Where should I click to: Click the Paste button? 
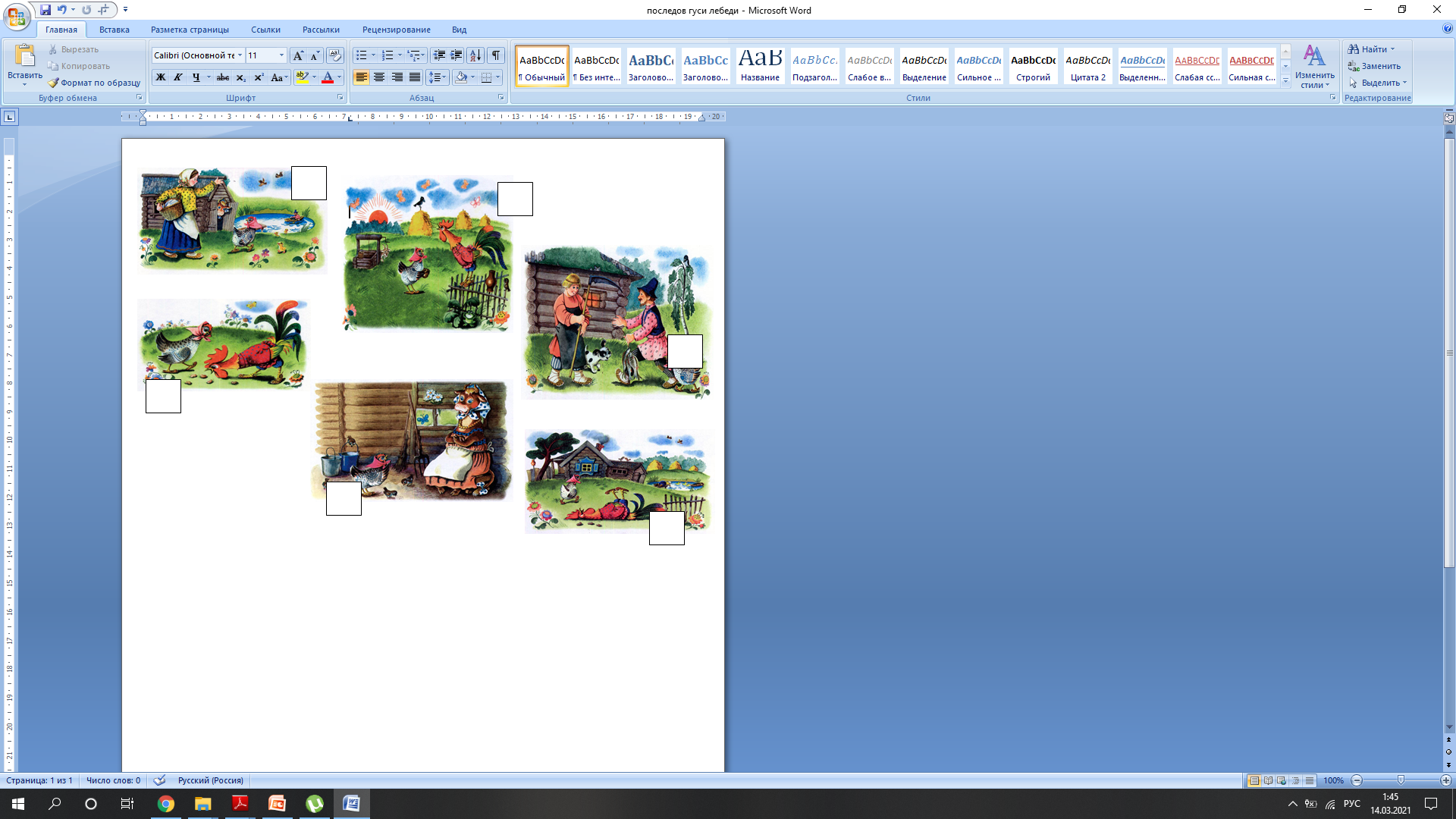point(25,65)
